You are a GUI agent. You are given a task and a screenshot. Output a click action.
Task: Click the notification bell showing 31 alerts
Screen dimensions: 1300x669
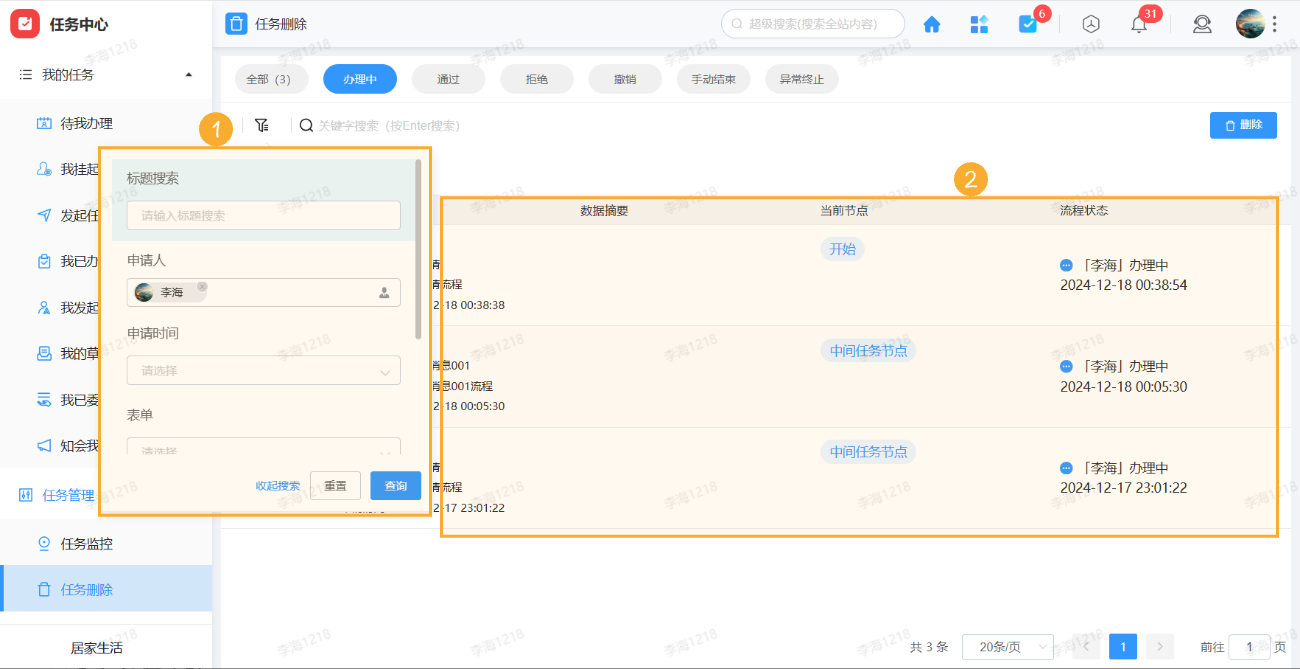tap(1138, 24)
